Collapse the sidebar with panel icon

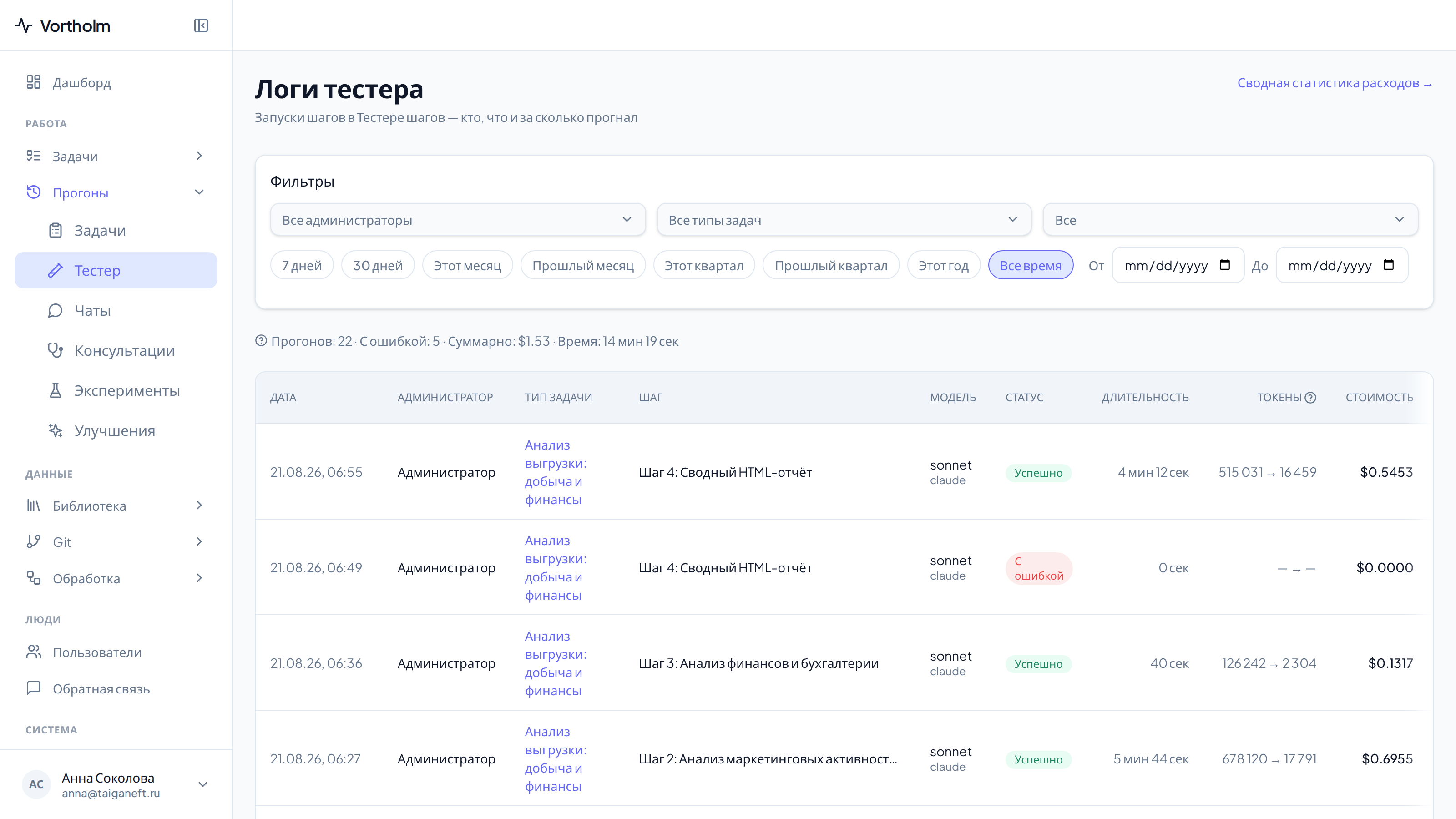point(201,25)
